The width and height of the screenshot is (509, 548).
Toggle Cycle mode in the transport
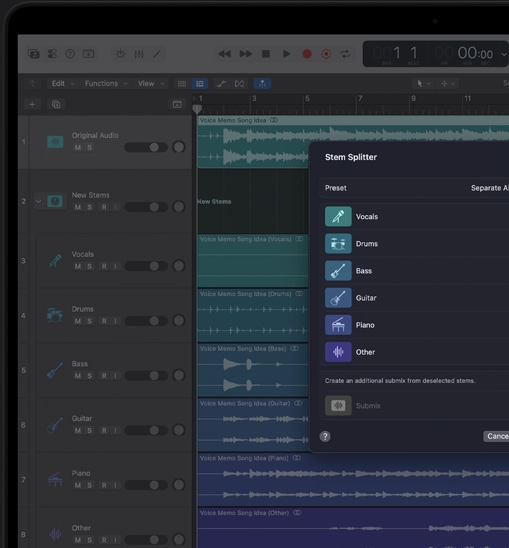click(345, 54)
